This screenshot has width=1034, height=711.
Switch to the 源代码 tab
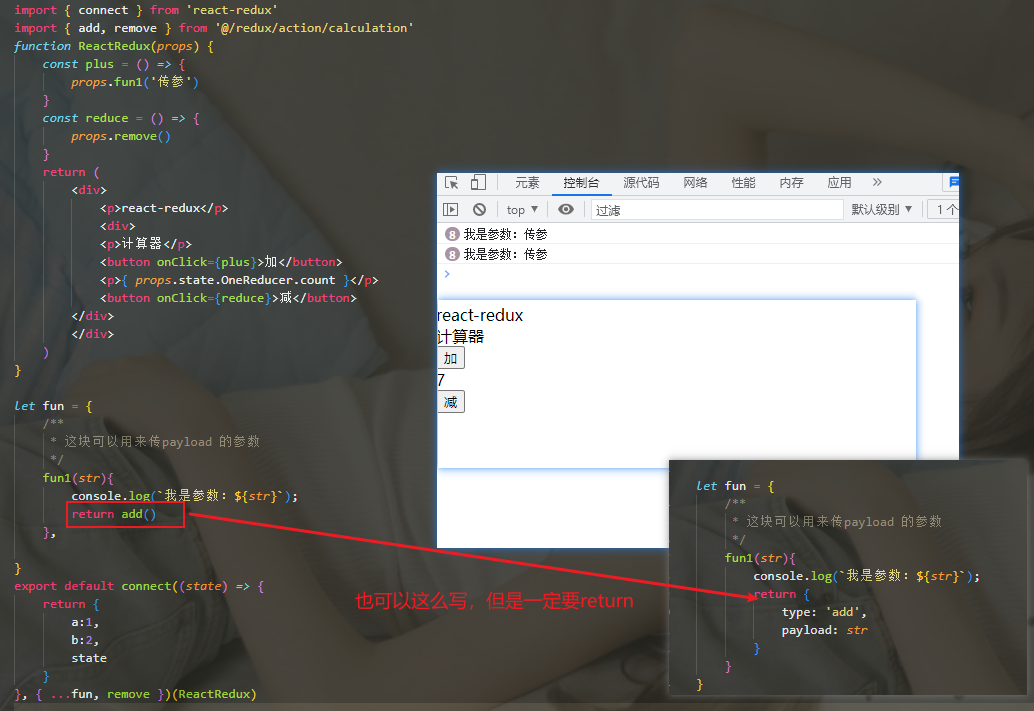pyautogui.click(x=641, y=183)
